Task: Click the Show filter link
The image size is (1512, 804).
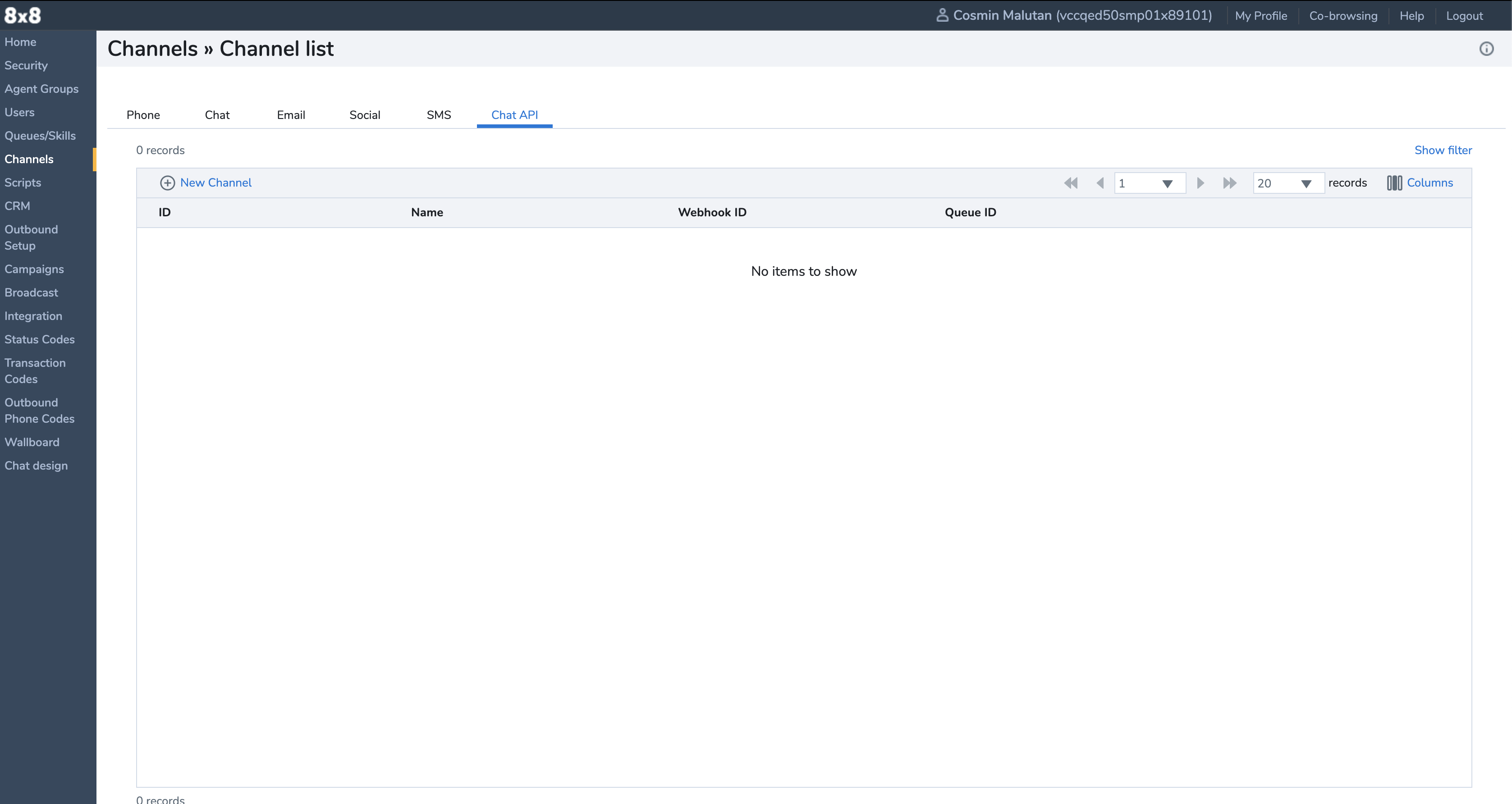Action: tap(1443, 150)
